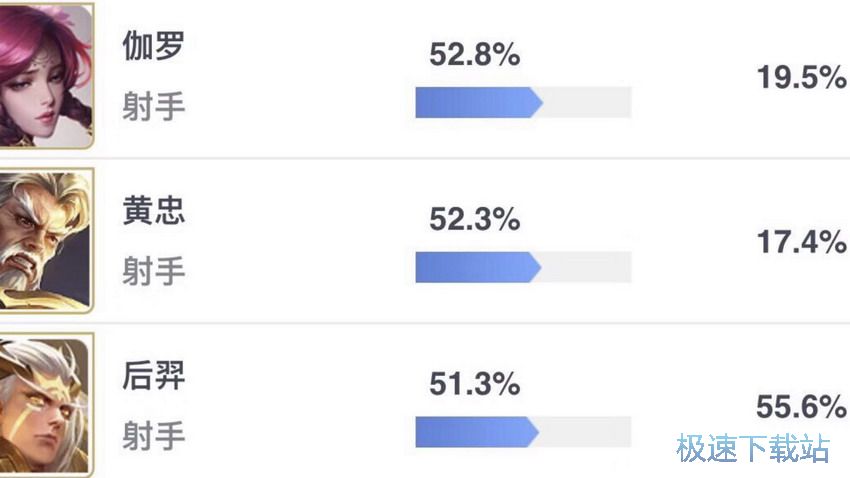Click the 17.4% pick rate for 黄忠
This screenshot has height=478, width=850.
point(802,242)
